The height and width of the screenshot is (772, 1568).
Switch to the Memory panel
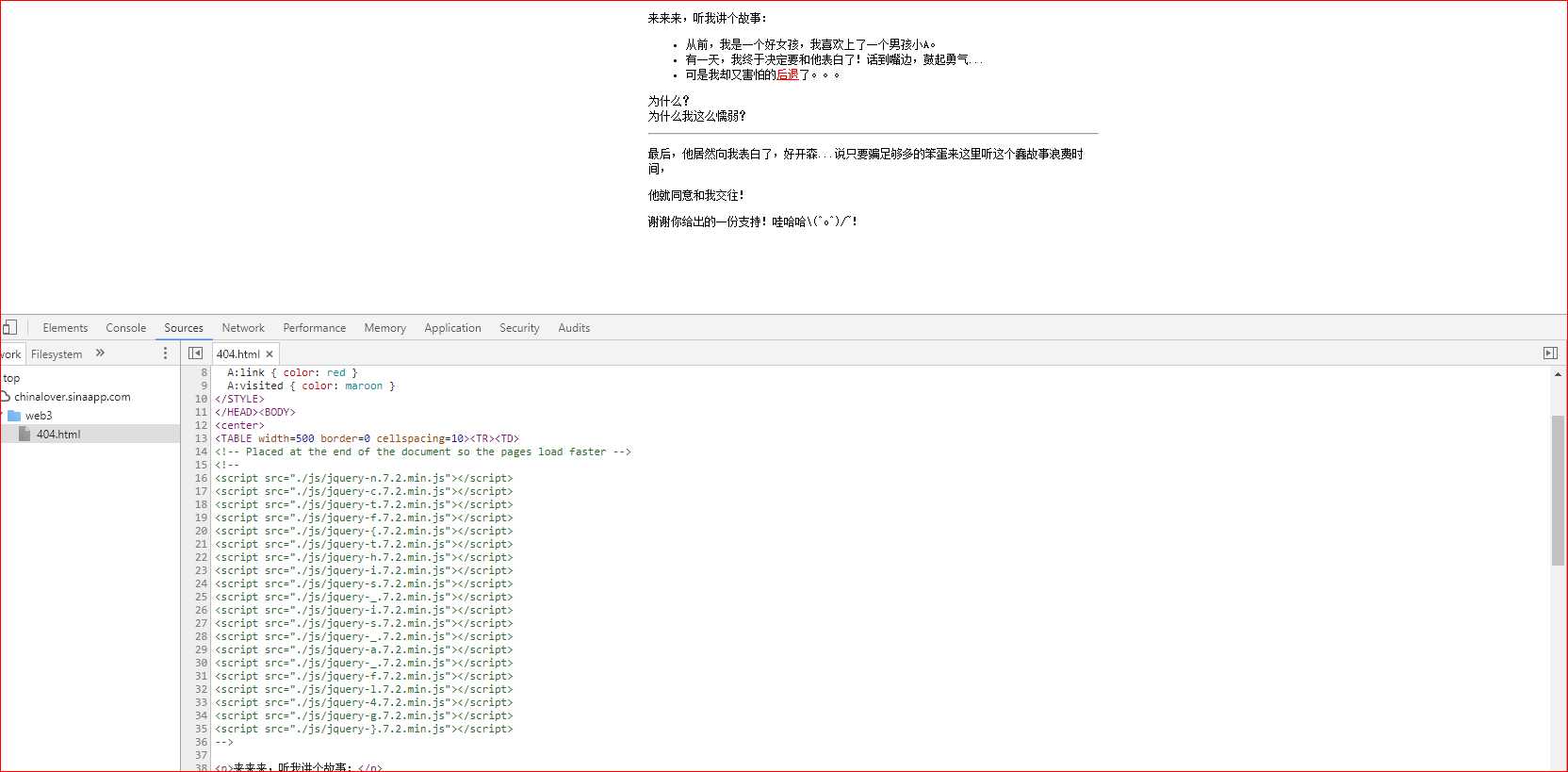click(x=385, y=328)
